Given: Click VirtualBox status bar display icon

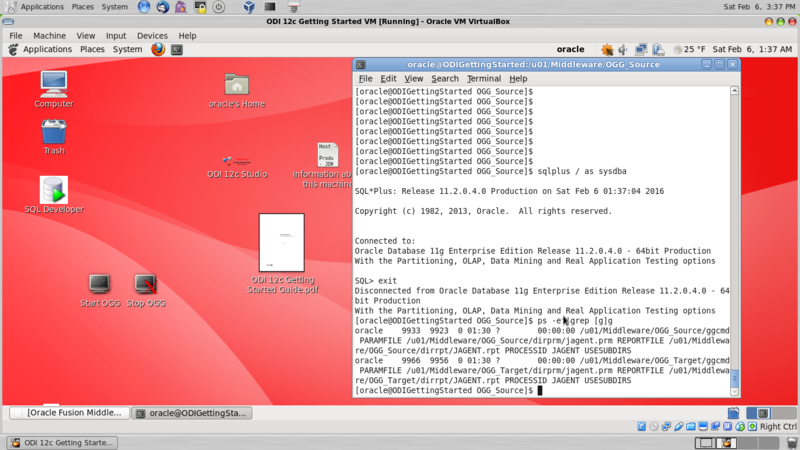Looking at the screenshot, I should pyautogui.click(x=703, y=427).
